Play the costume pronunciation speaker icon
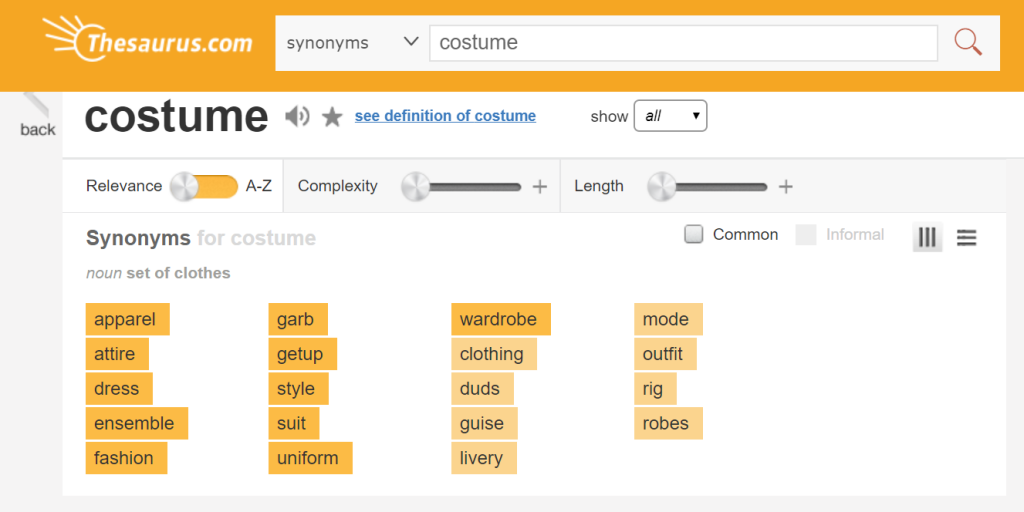Viewport: 1024px width, 512px height. (297, 117)
